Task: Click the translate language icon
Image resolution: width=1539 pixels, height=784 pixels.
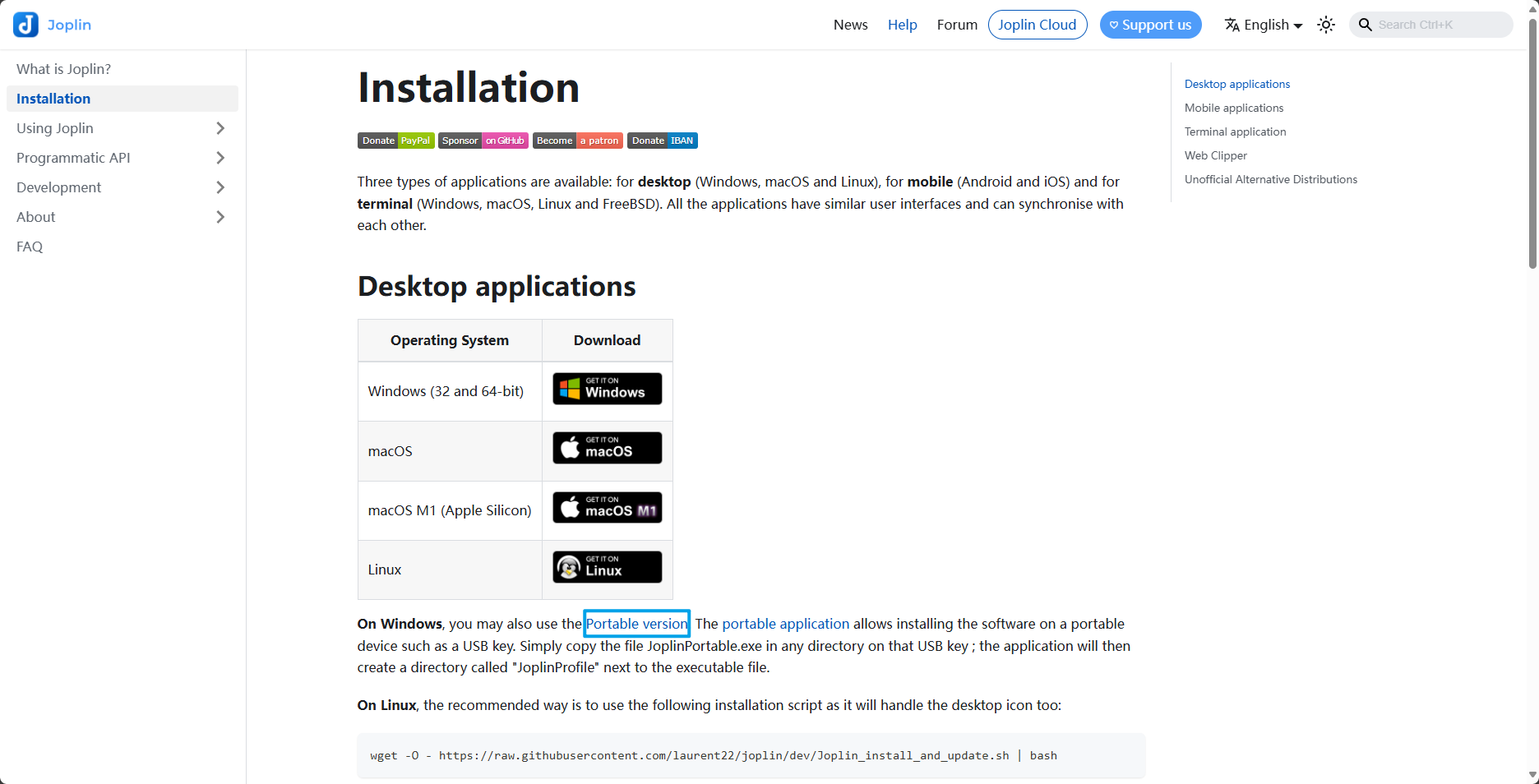Action: tap(1232, 25)
